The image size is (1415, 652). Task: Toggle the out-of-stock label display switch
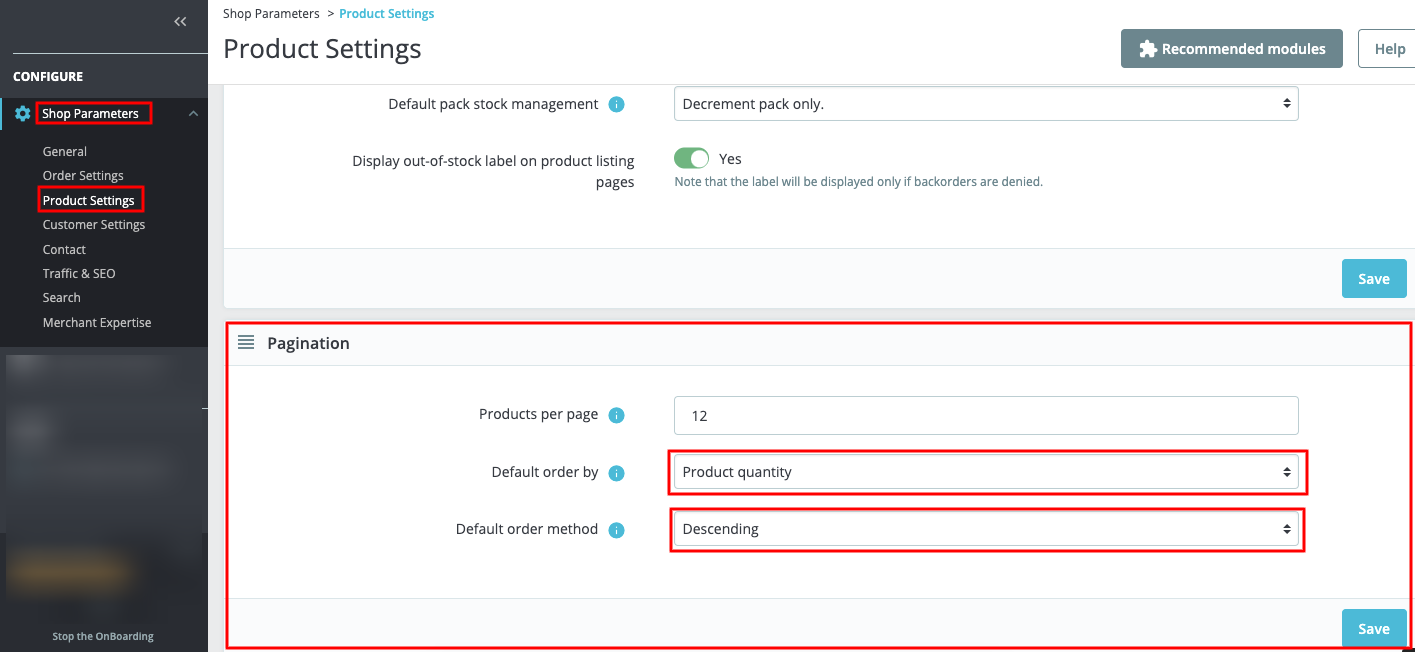coord(691,159)
